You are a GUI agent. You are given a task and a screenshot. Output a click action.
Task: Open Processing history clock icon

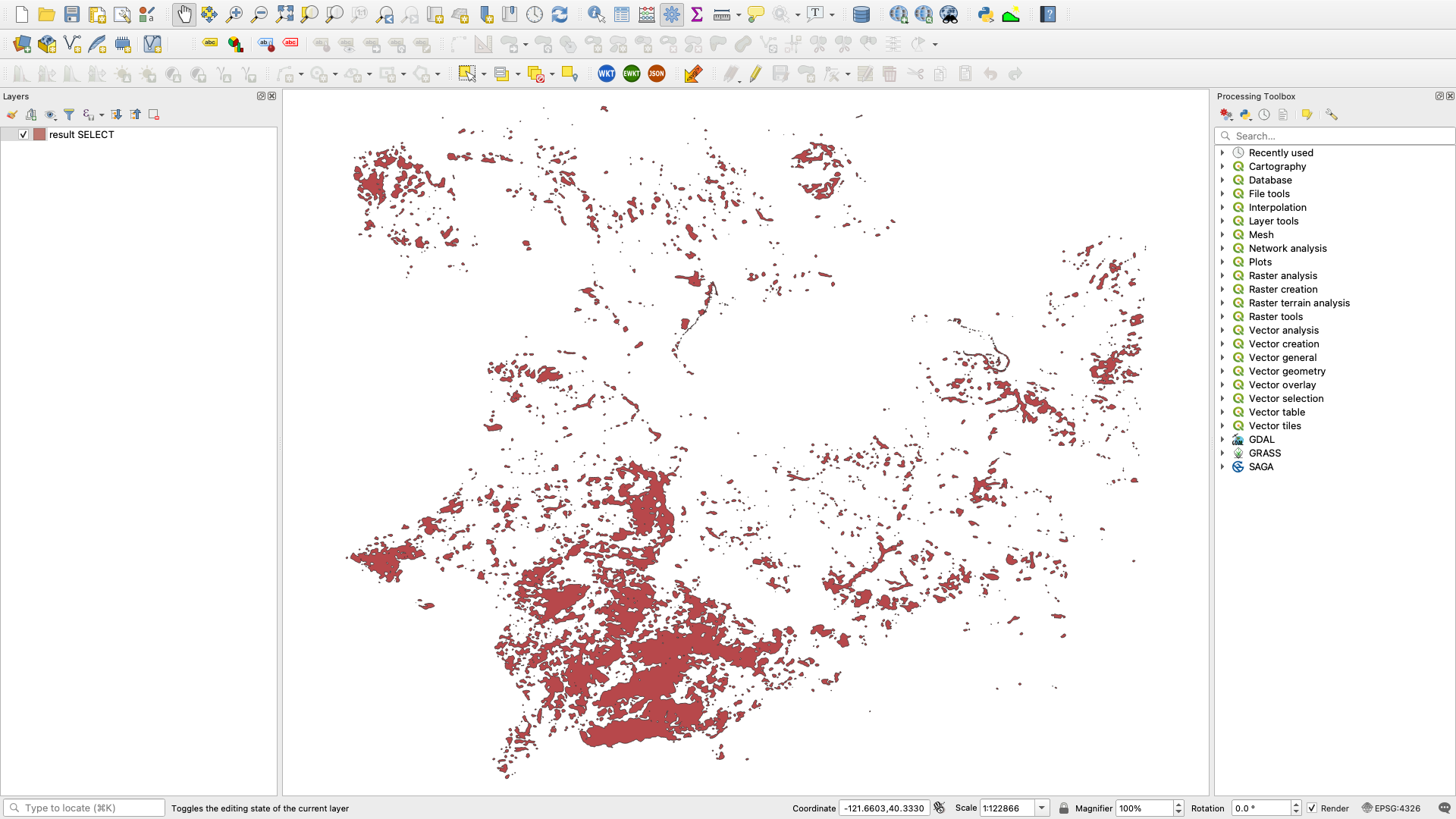coord(1264,115)
